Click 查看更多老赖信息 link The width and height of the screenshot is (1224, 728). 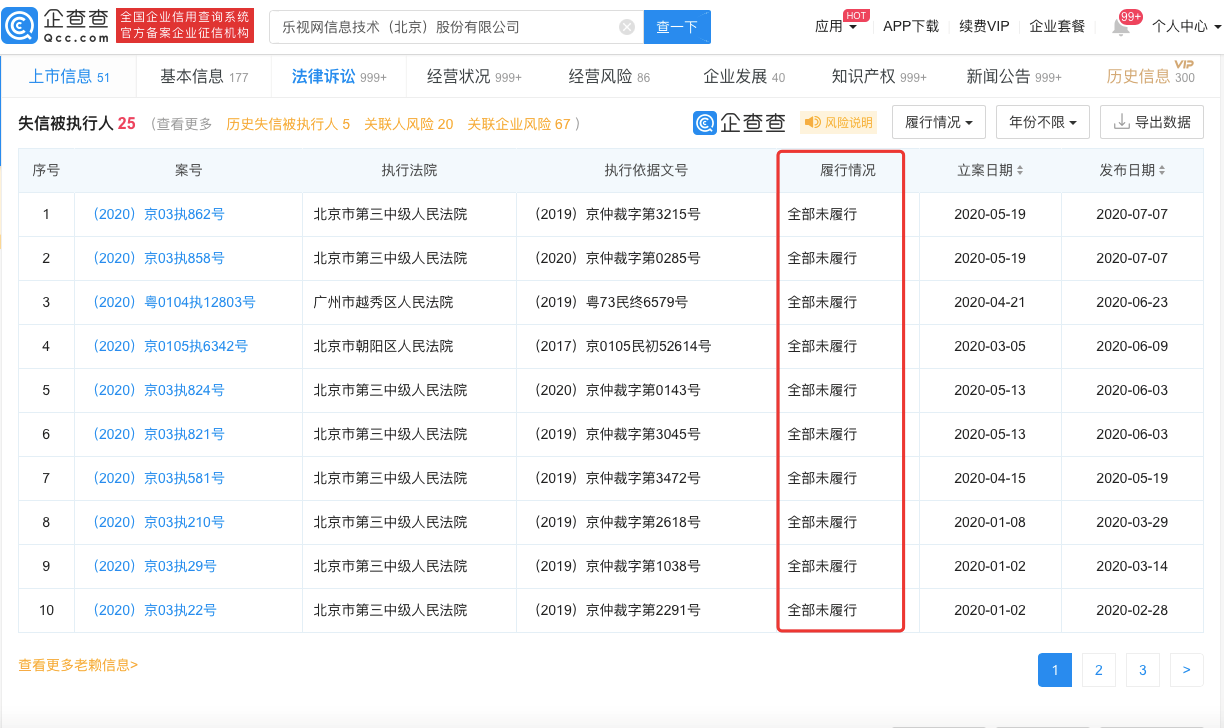[78, 665]
